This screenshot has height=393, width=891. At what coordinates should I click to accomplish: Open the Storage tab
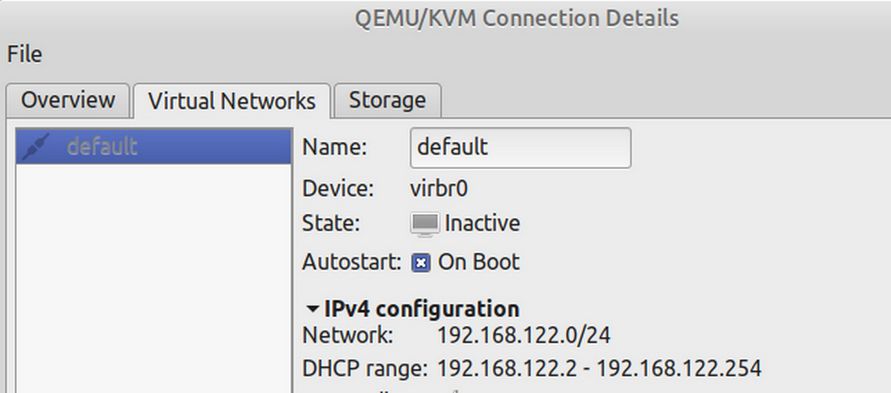(388, 101)
